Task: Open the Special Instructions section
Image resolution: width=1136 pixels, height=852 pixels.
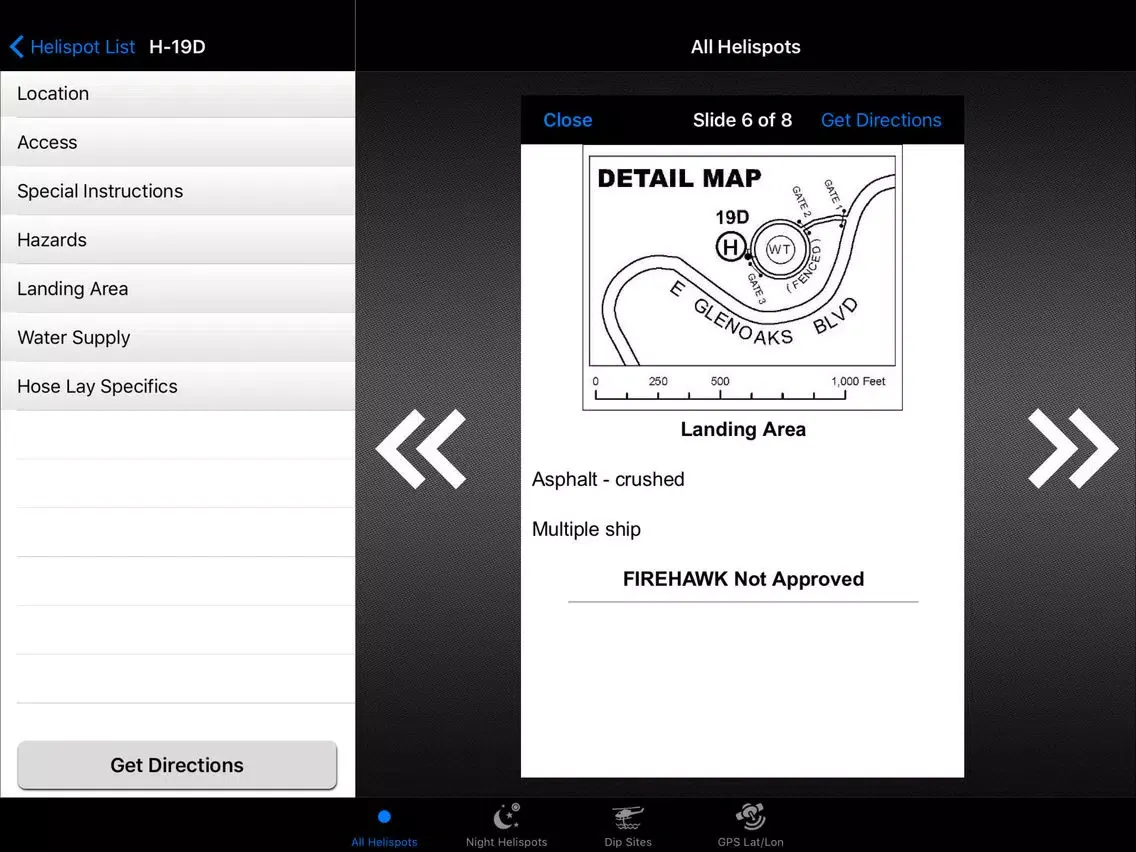Action: [178, 191]
